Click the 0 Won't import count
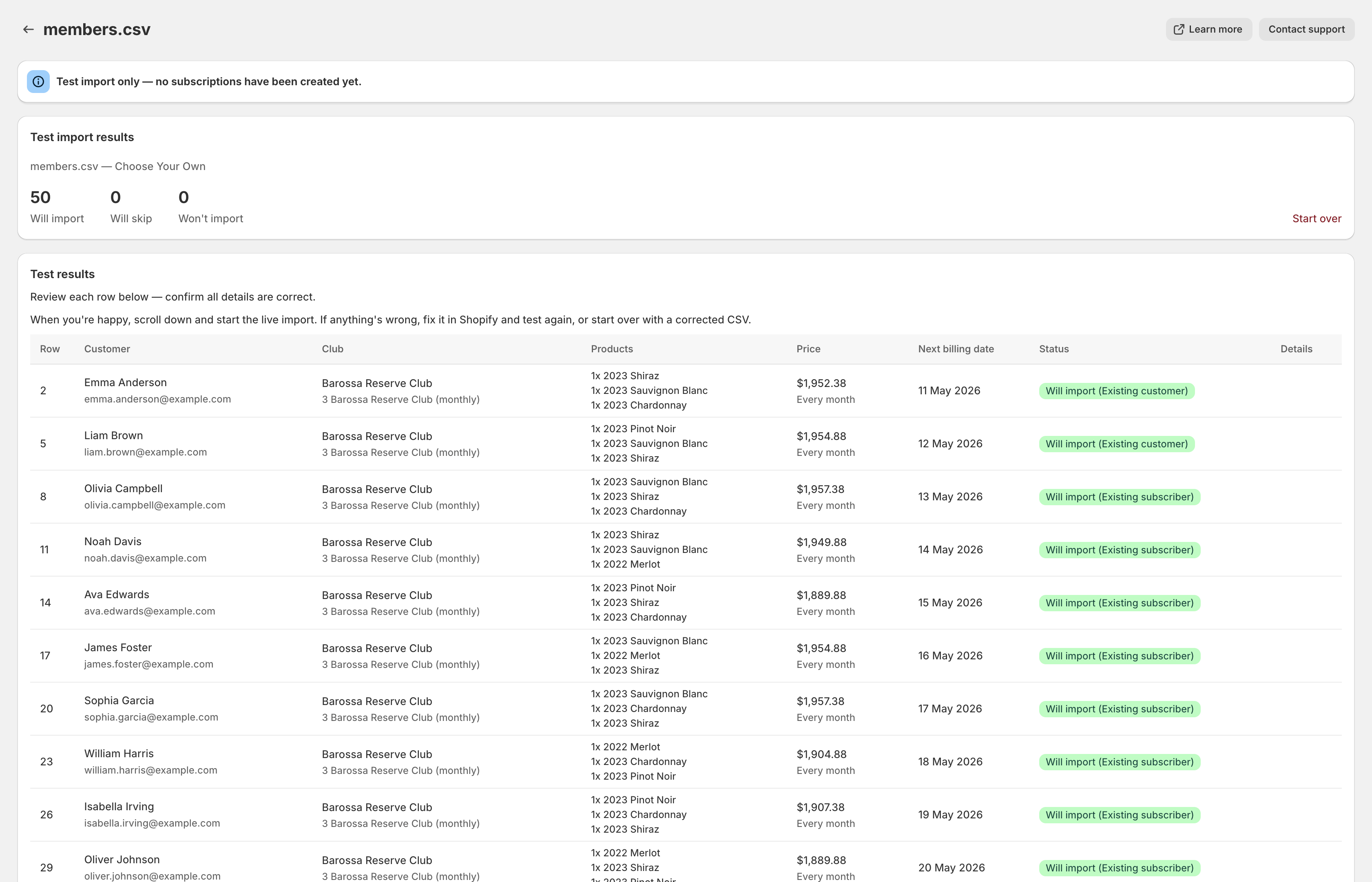Viewport: 1372px width, 882px height. 211,206
